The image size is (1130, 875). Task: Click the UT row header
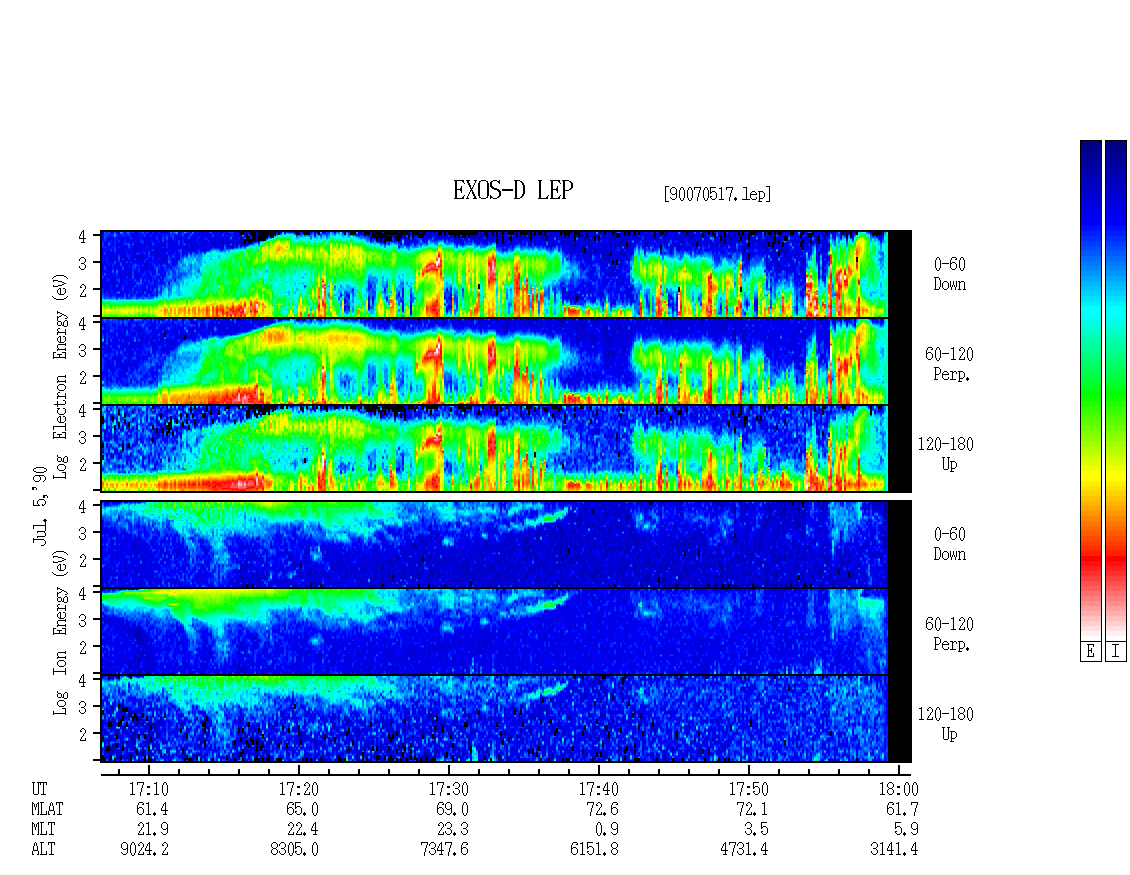click(x=39, y=789)
